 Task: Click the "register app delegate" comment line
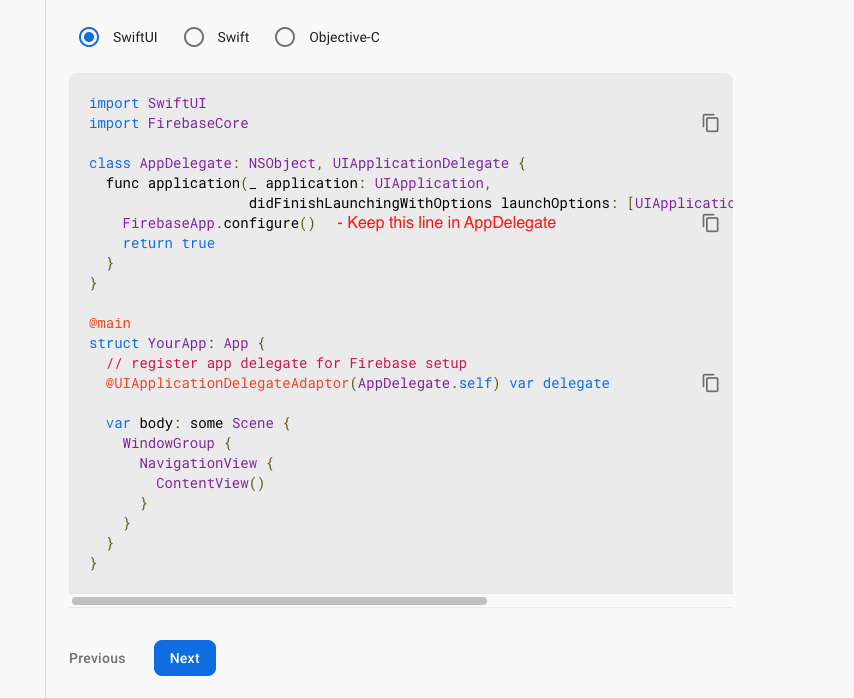click(x=286, y=363)
